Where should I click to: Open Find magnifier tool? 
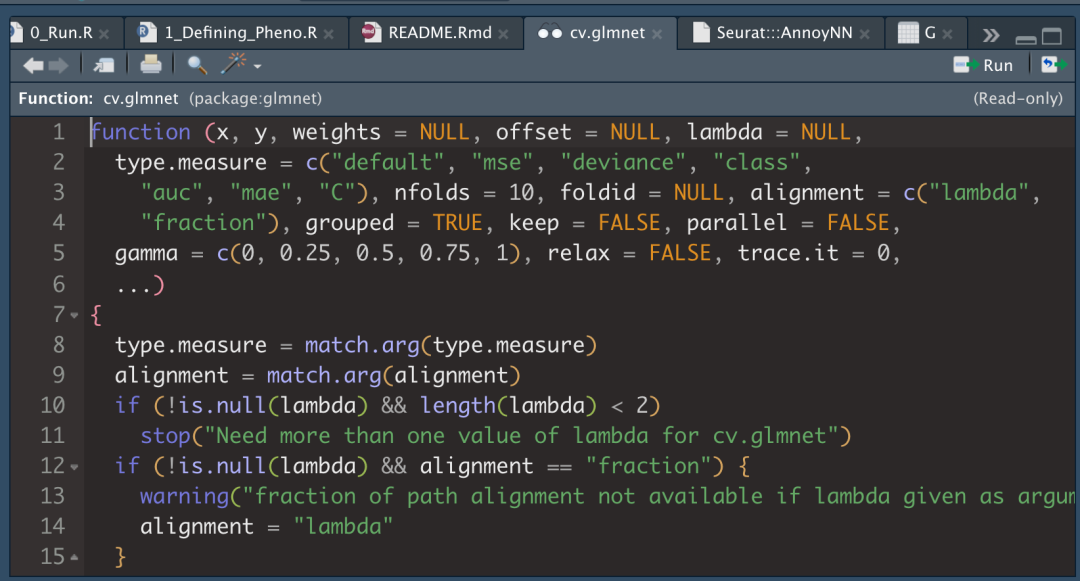pyautogui.click(x=197, y=65)
